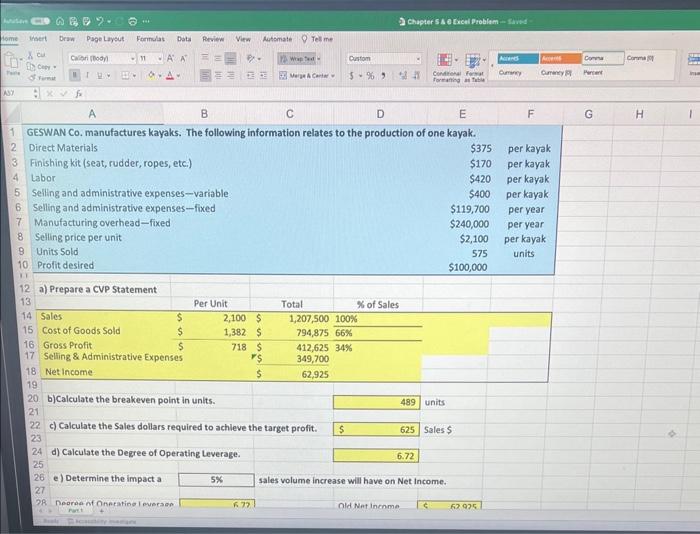
Task: Click the Home icon in title bar
Action: pyautogui.click(x=60, y=21)
